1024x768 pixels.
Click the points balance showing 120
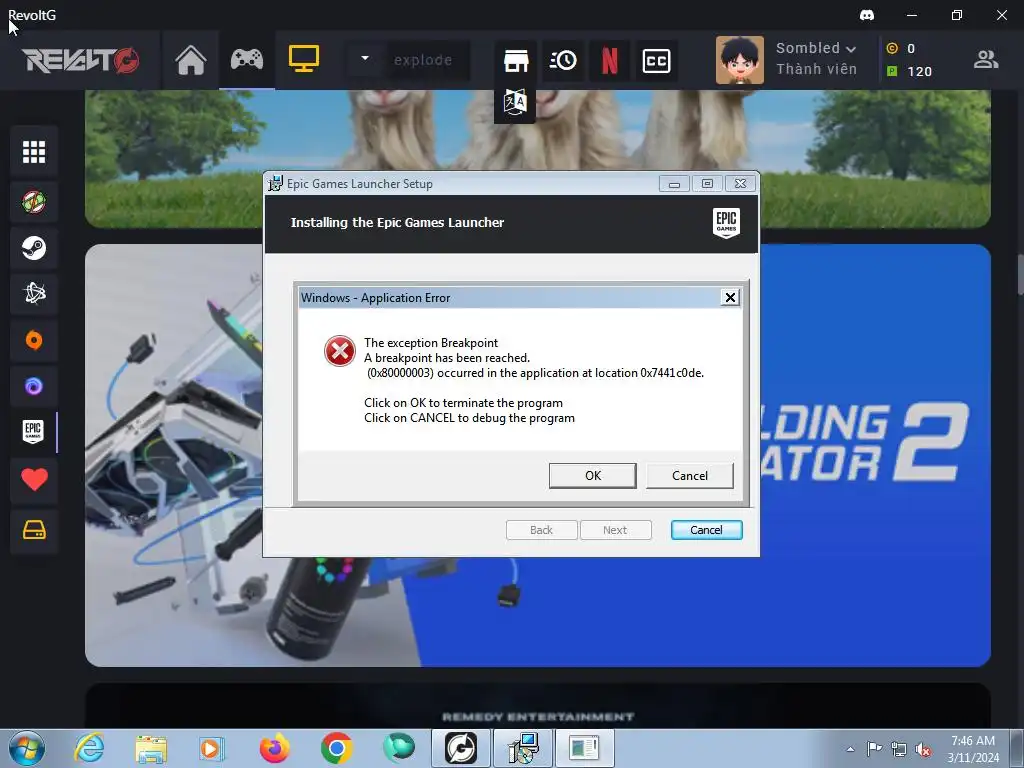pos(909,71)
